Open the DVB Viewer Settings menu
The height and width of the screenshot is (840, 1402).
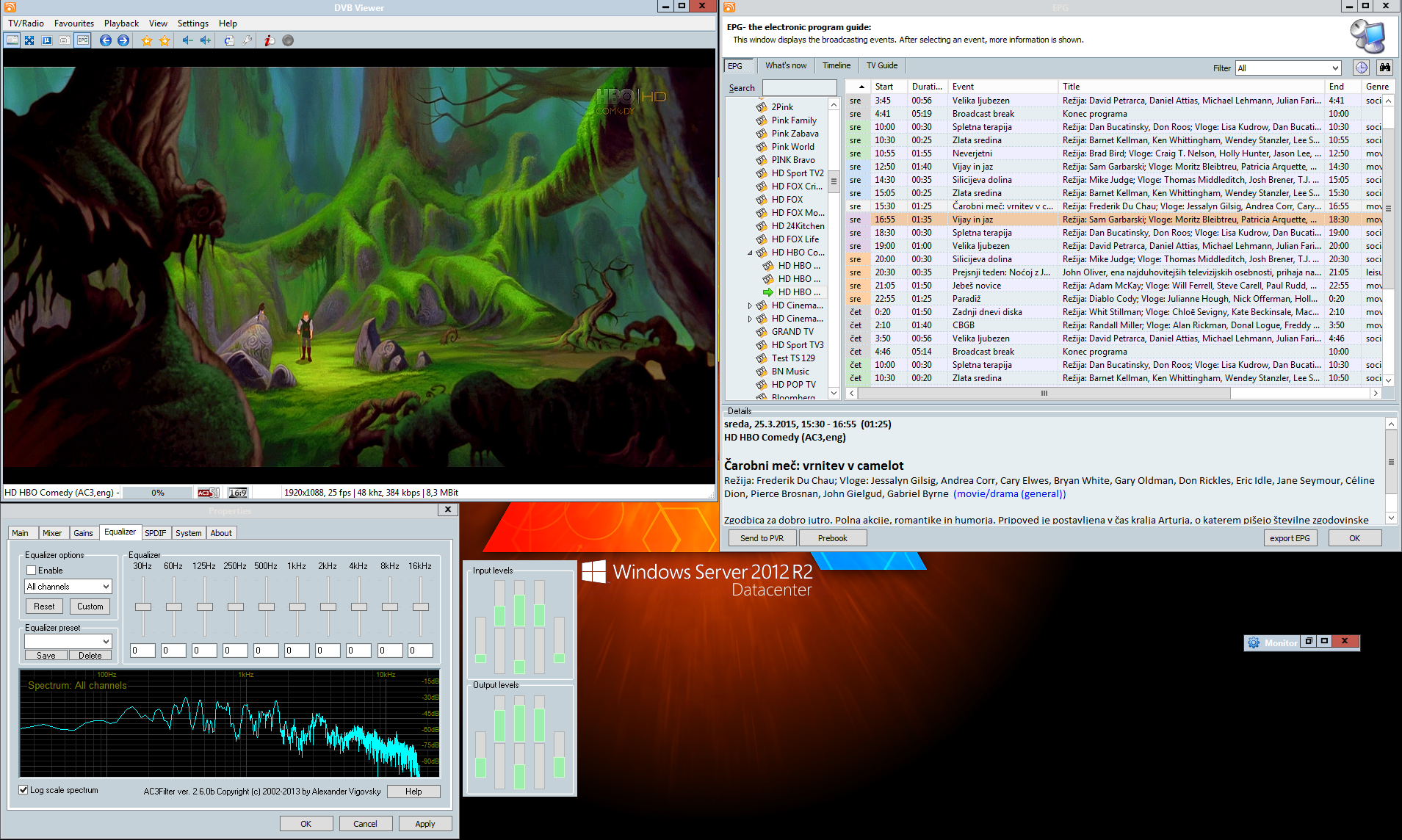[x=193, y=23]
